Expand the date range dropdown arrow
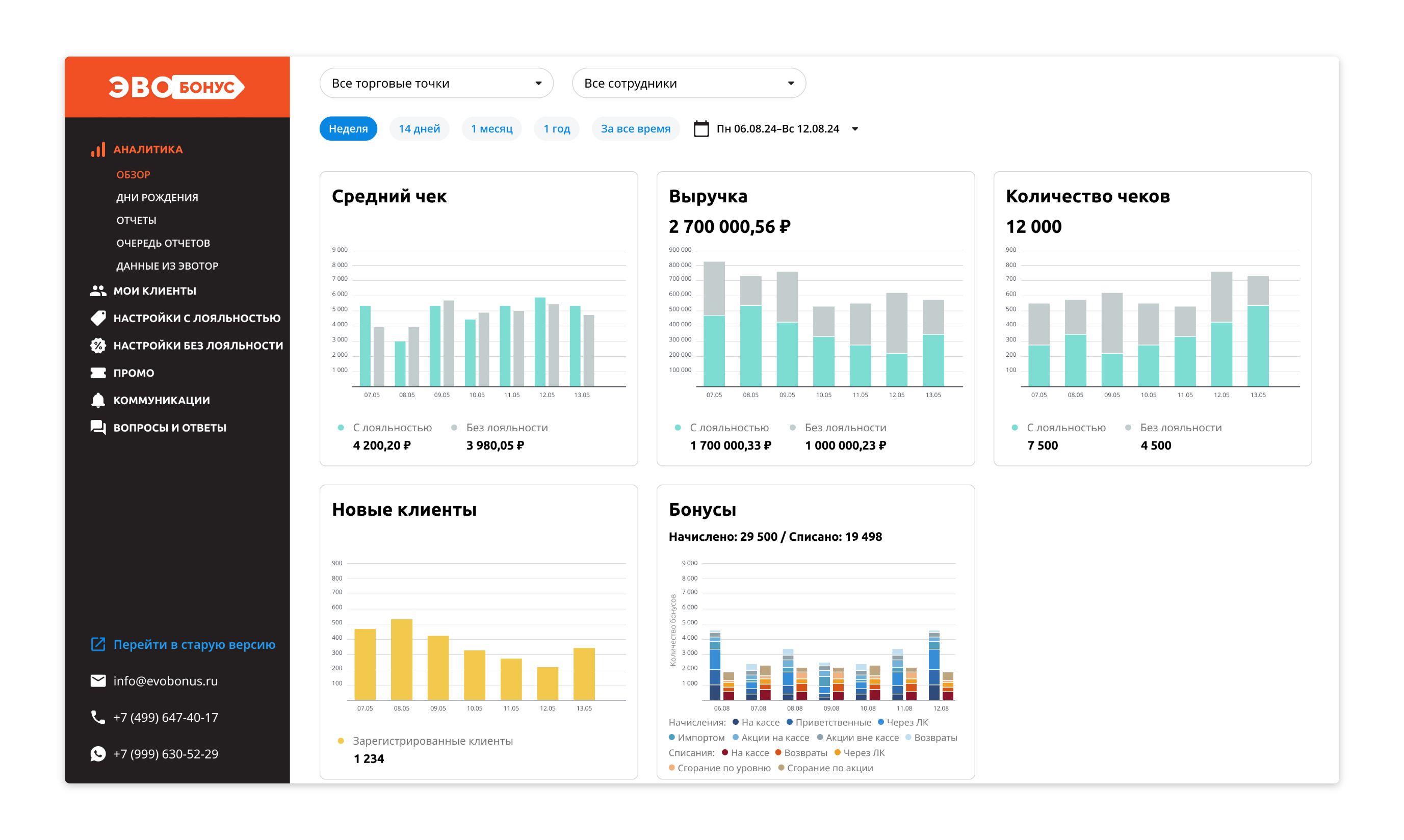 tap(855, 129)
